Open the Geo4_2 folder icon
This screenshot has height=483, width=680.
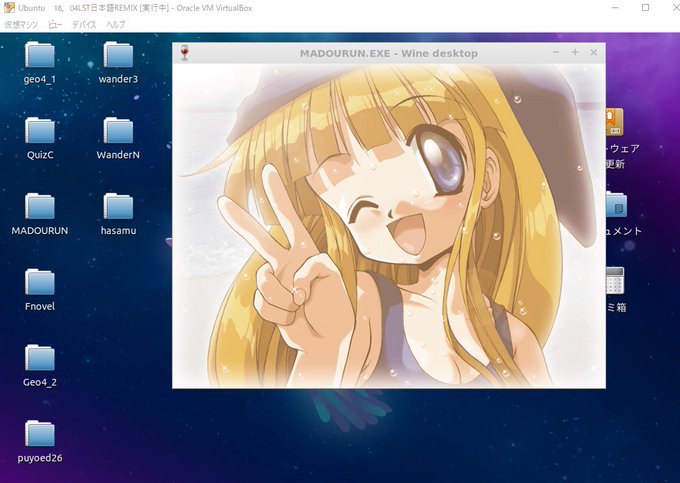[39, 358]
